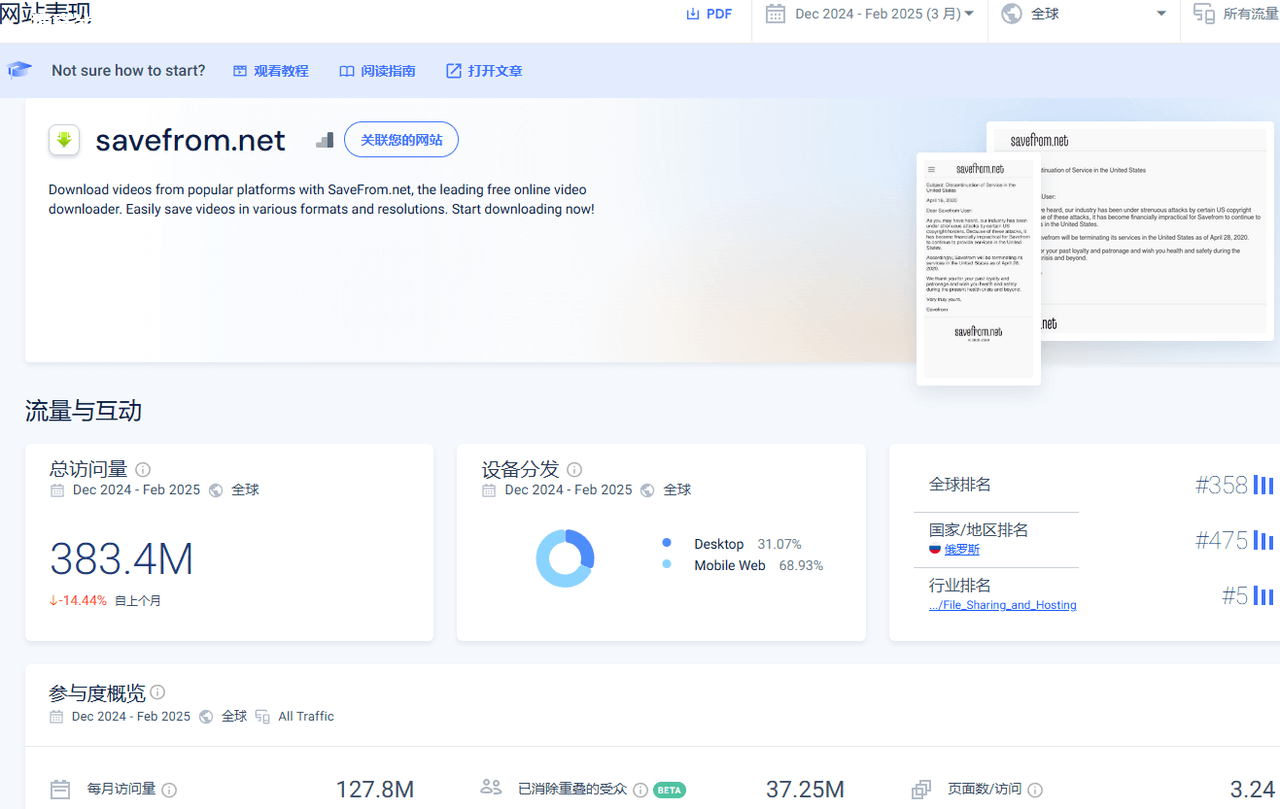
Task: Click the info icon next to 页面数/访问
Action: click(1036, 790)
